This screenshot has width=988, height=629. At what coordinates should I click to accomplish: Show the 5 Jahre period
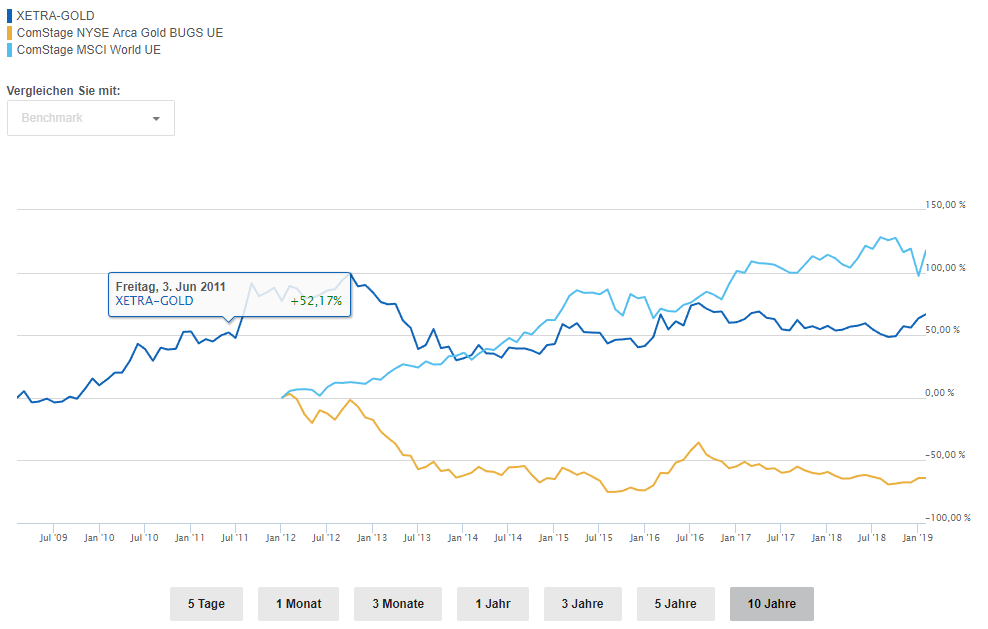click(676, 604)
